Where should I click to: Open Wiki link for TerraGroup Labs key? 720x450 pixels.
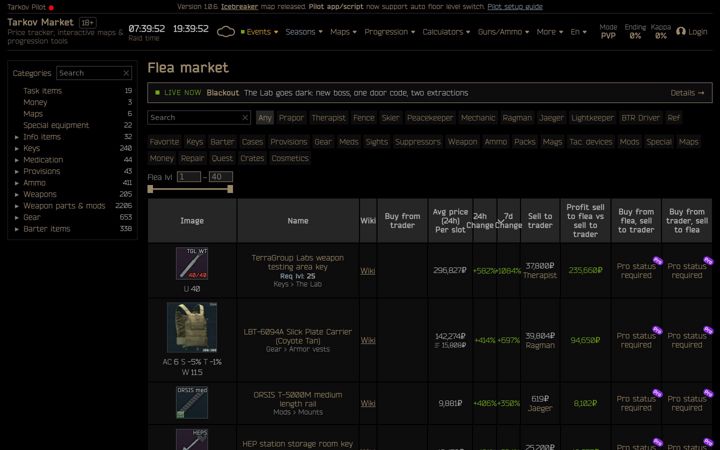pos(367,271)
